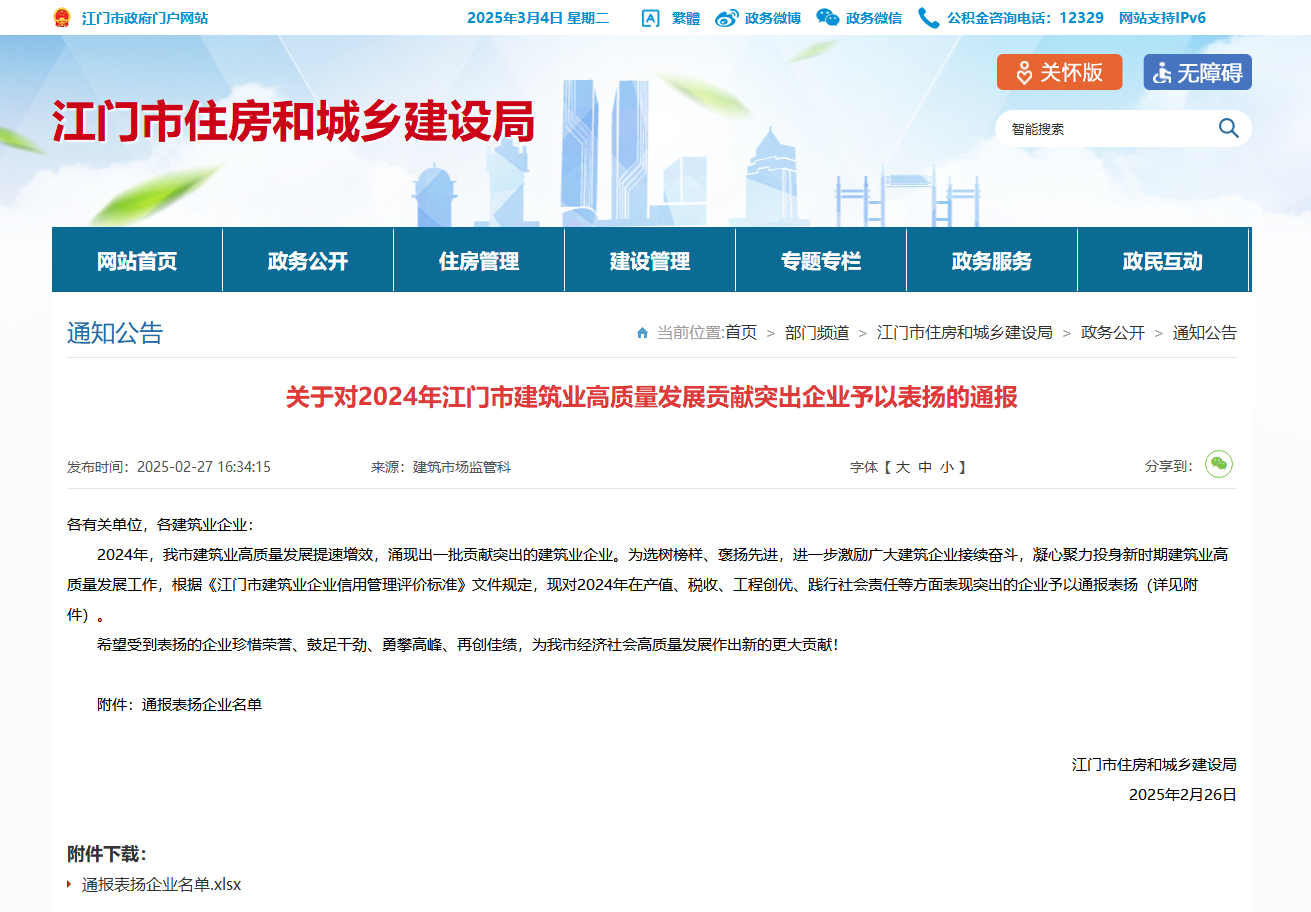Screen dimensions: 1311x912
Task: Click the 通知公告 section heading
Action: click(x=115, y=333)
